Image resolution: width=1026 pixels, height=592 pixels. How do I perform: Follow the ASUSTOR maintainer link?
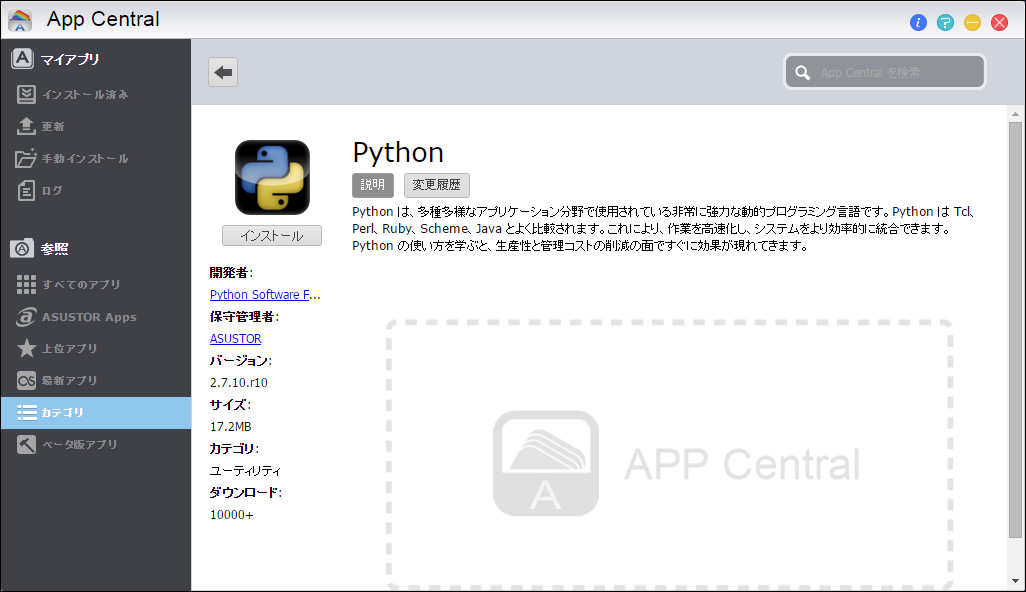click(x=235, y=338)
